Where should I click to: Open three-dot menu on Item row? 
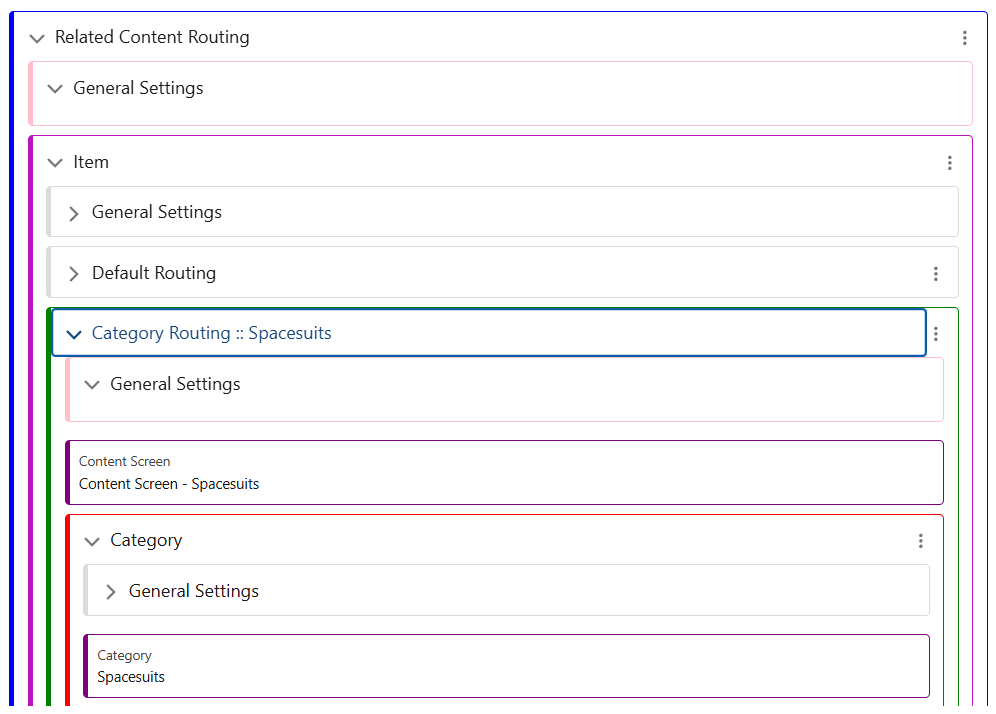coord(949,163)
